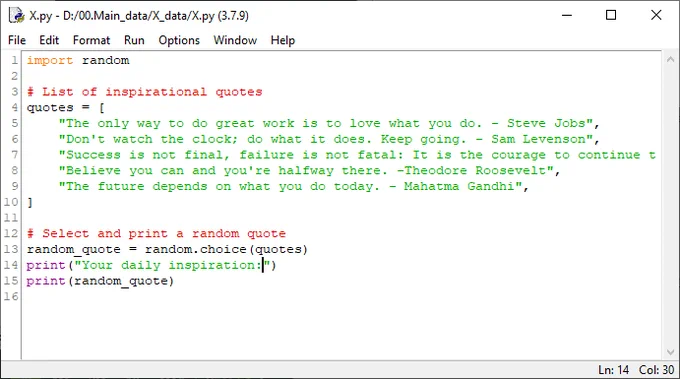
Task: Click the IDLE Python icon in title bar
Action: (17, 15)
